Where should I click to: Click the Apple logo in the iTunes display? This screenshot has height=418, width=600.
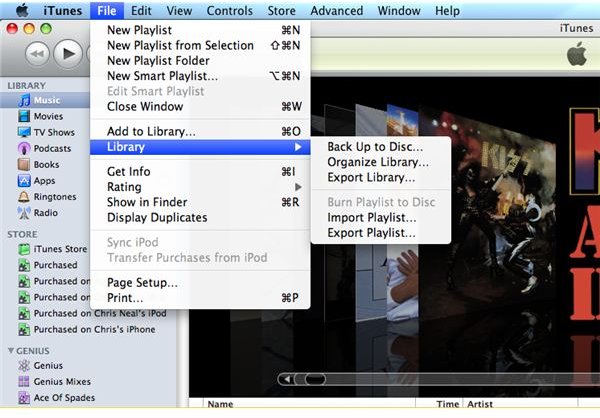pos(577,54)
